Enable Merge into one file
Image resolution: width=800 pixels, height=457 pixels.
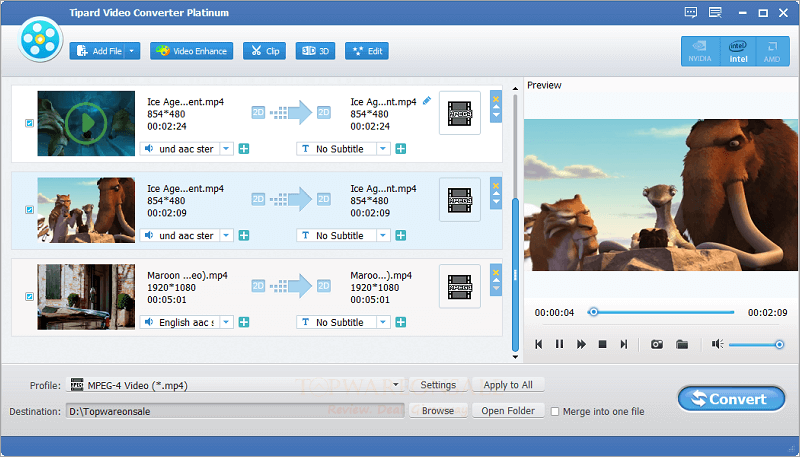point(555,411)
